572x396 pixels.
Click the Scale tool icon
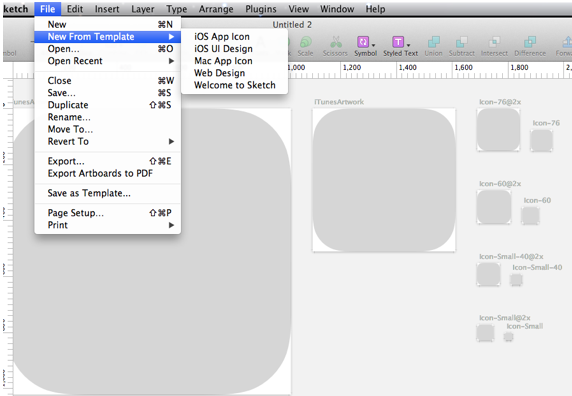tap(306, 42)
